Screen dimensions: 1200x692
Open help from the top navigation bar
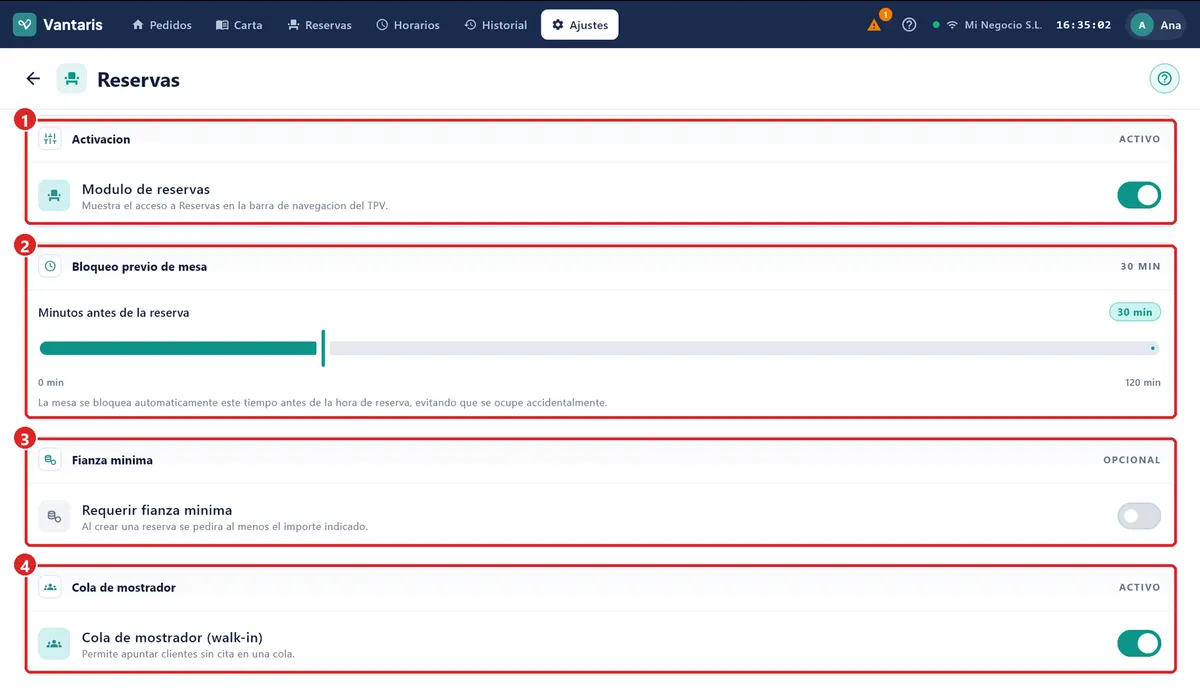(x=909, y=25)
